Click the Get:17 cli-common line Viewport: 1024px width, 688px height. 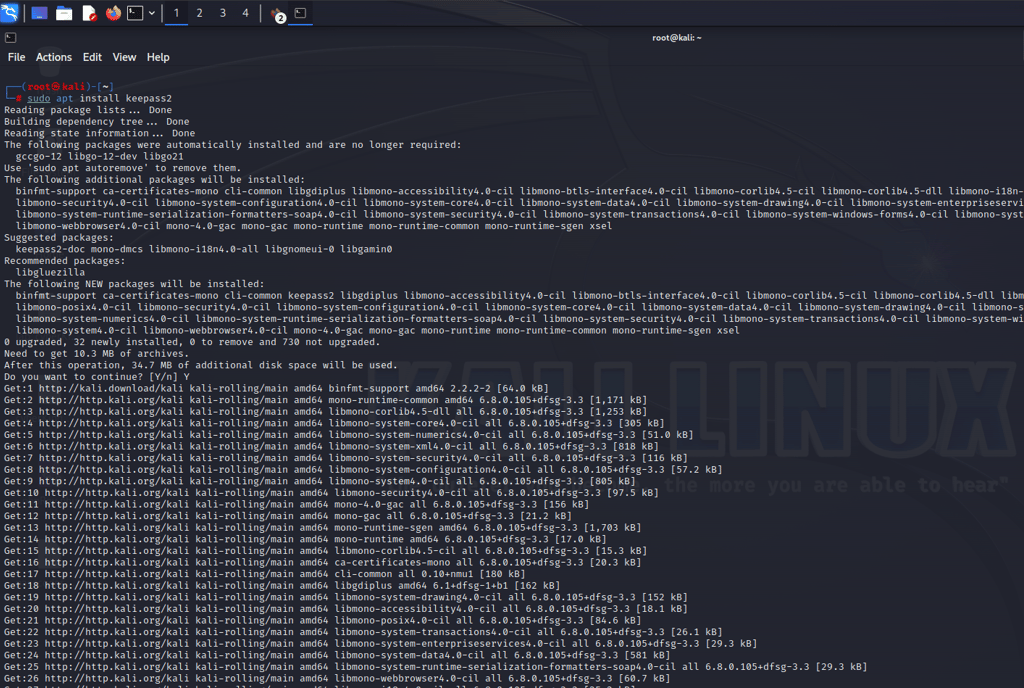click(x=264, y=574)
